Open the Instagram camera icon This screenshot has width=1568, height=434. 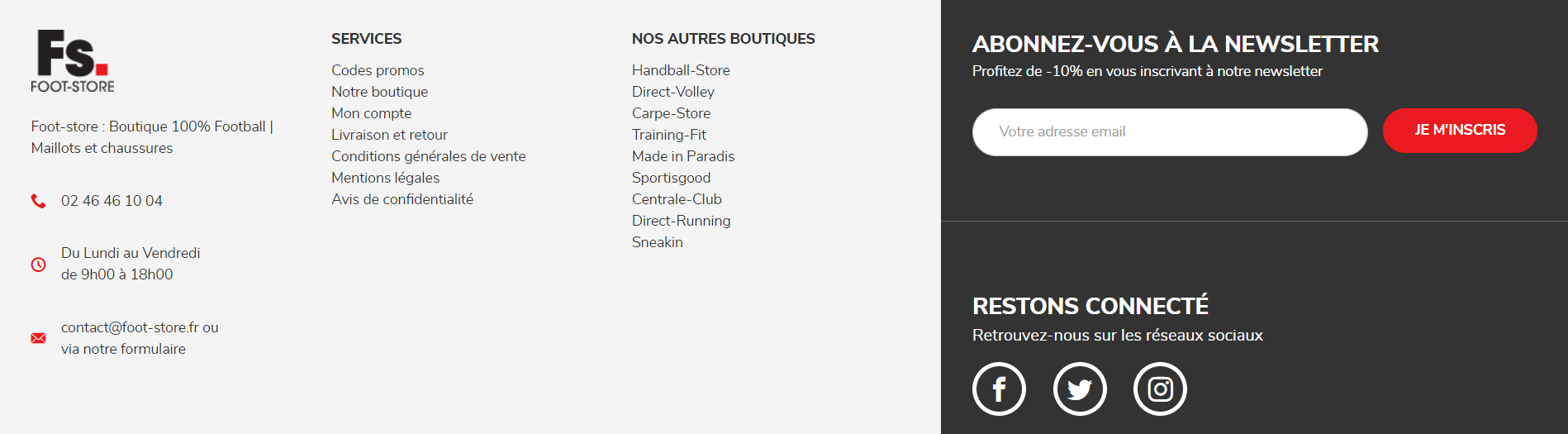(x=1160, y=389)
